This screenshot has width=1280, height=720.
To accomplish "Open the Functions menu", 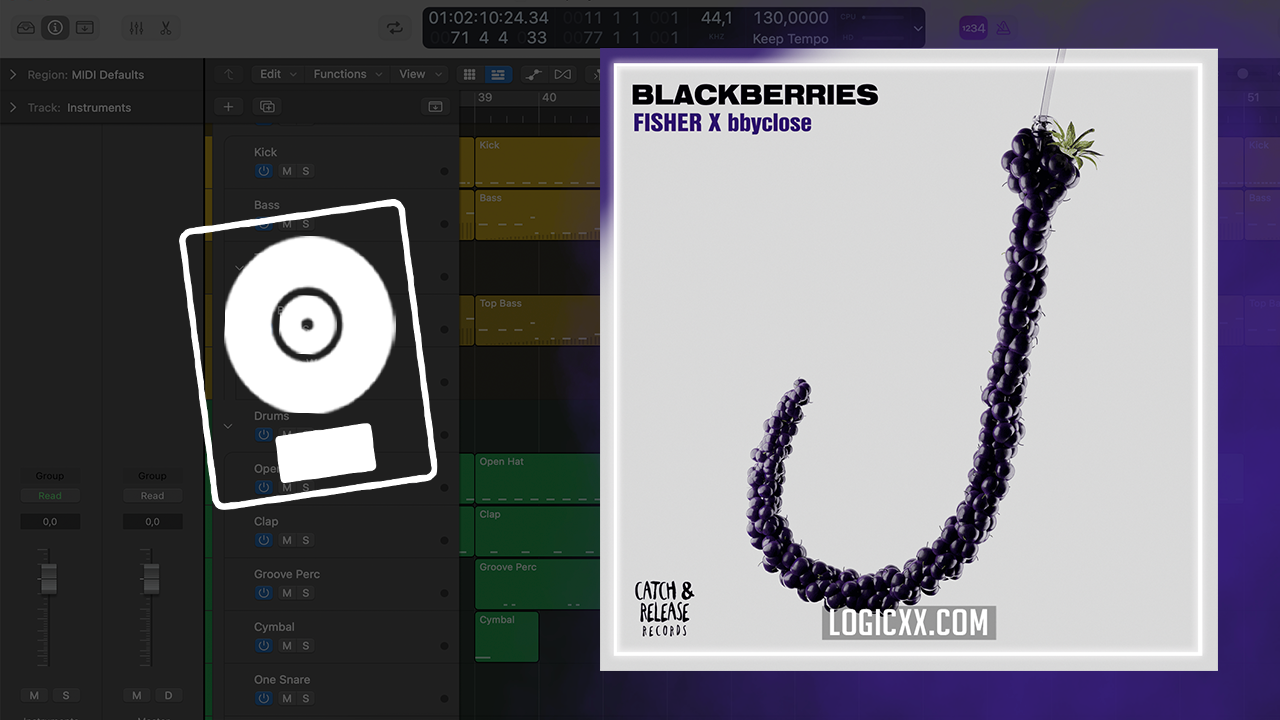I will pos(347,74).
